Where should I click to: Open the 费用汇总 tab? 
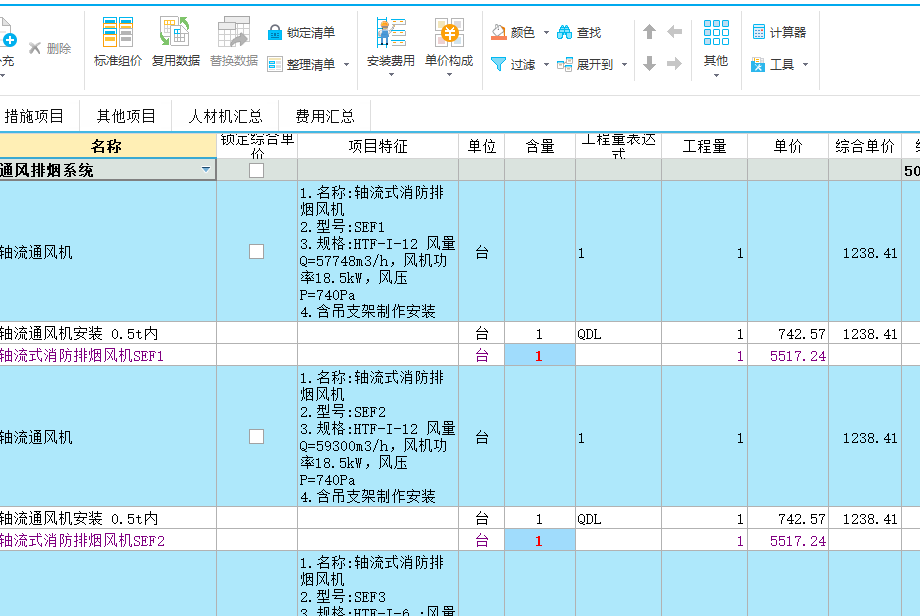tap(324, 116)
